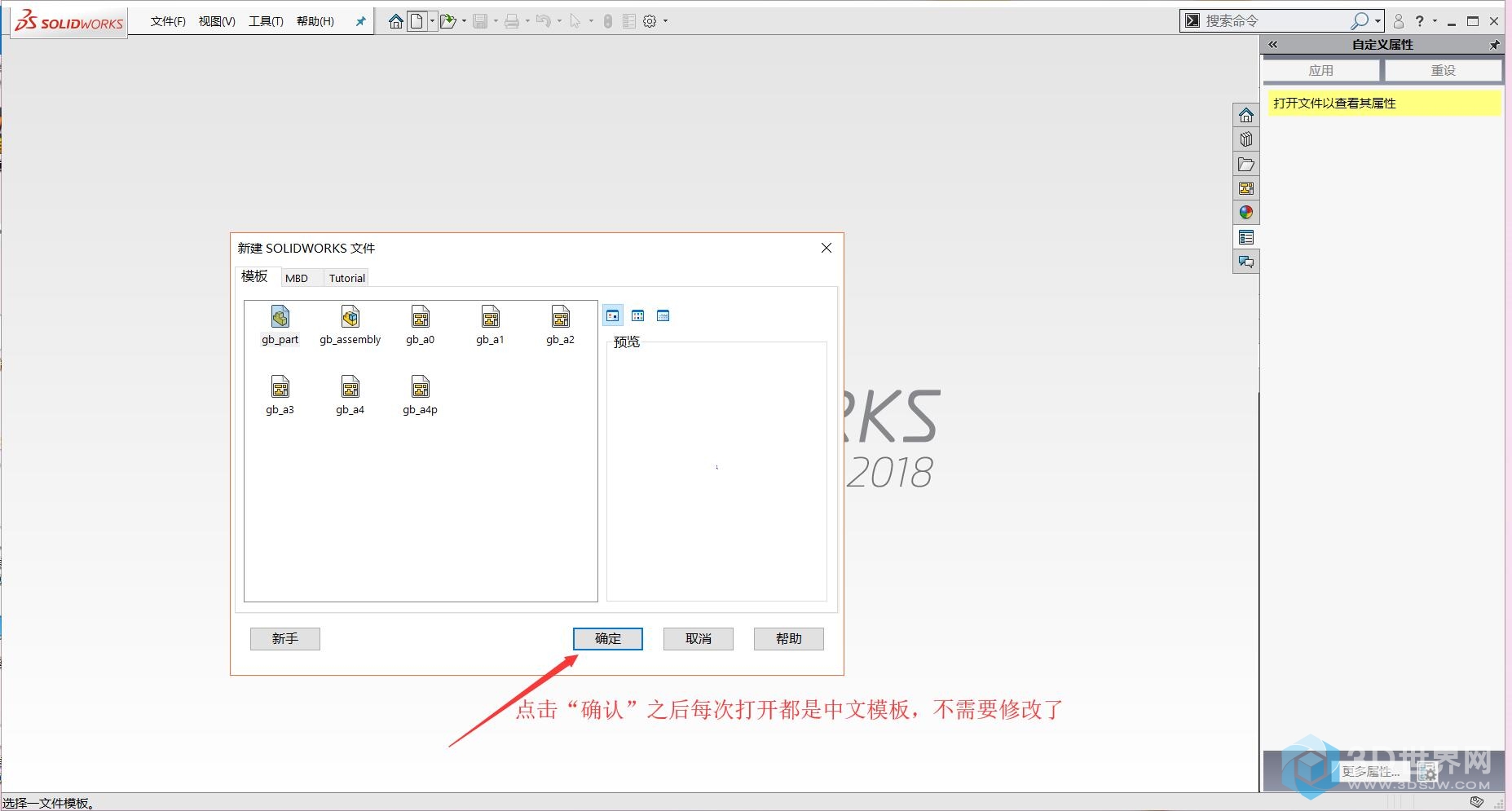
Task: Click the 搜索命令 search field
Action: tap(1274, 21)
